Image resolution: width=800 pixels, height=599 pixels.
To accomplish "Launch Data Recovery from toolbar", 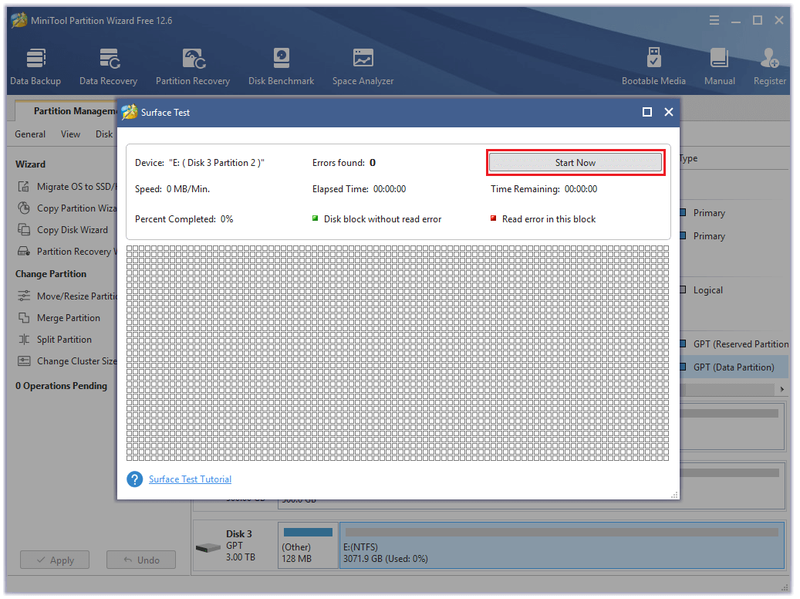I will click(108, 66).
